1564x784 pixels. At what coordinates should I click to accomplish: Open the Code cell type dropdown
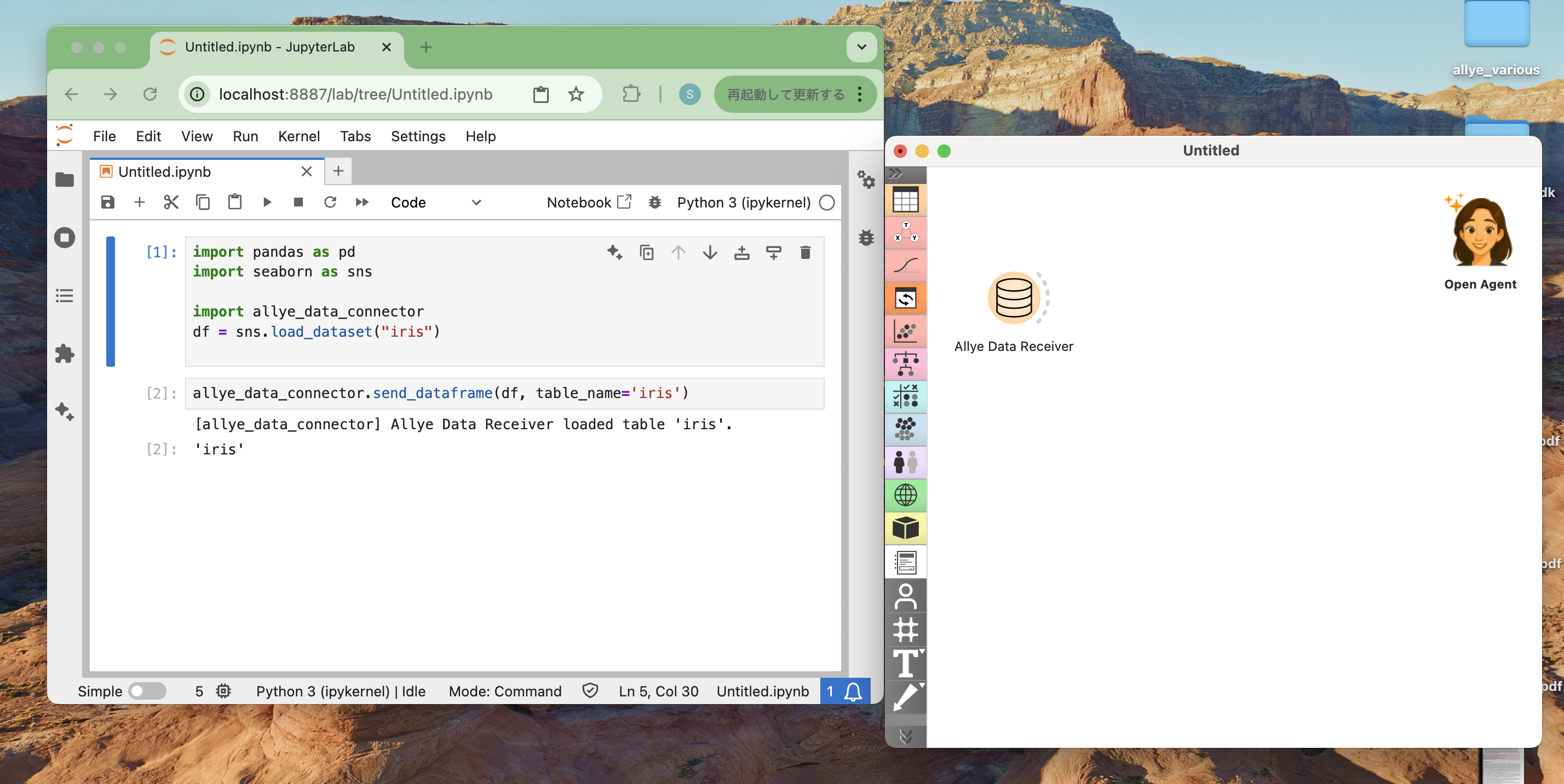pyautogui.click(x=435, y=203)
